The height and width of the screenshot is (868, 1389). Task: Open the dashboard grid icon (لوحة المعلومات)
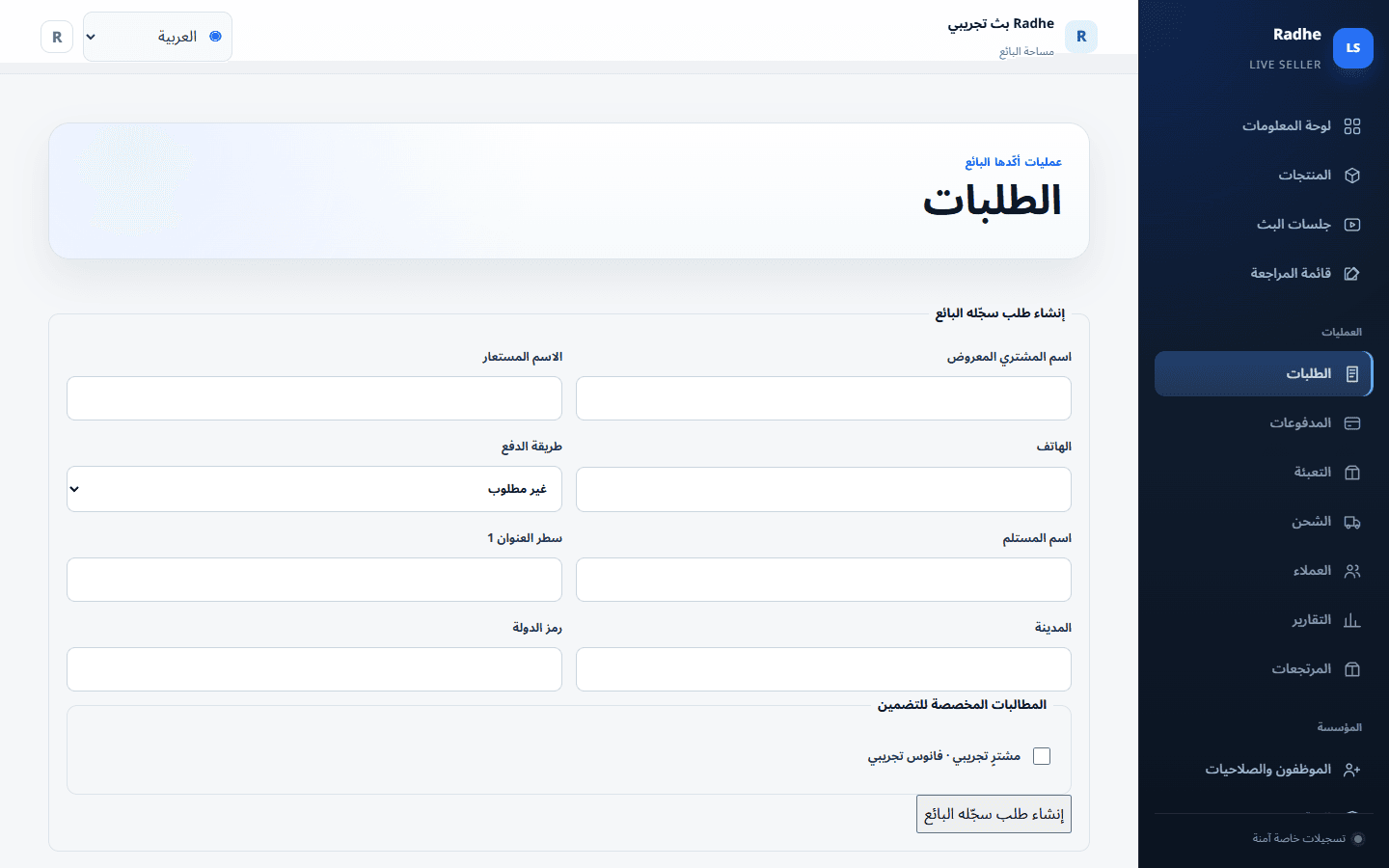pyautogui.click(x=1352, y=126)
